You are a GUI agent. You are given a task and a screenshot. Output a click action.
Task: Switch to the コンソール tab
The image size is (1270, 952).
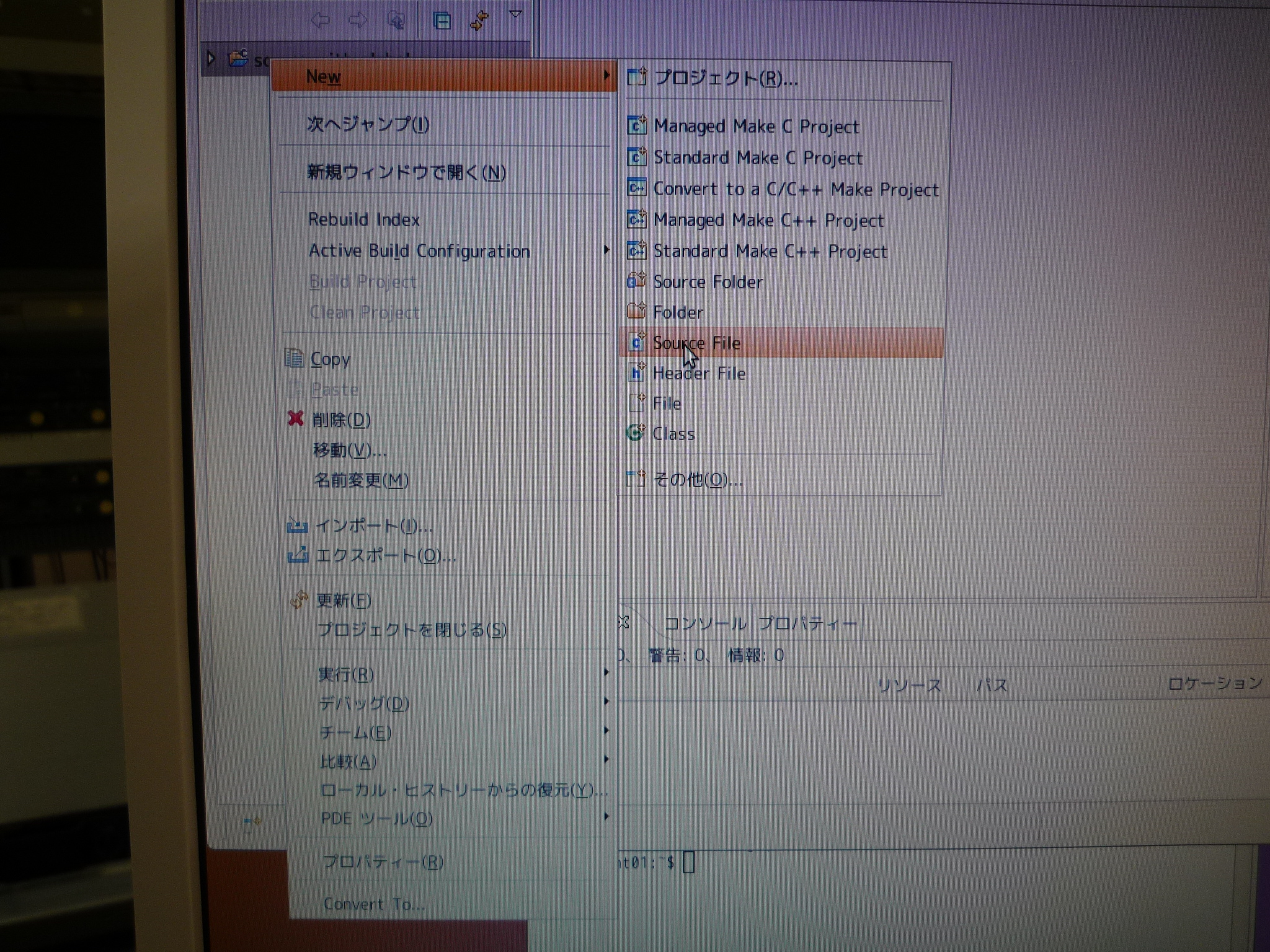(x=704, y=623)
